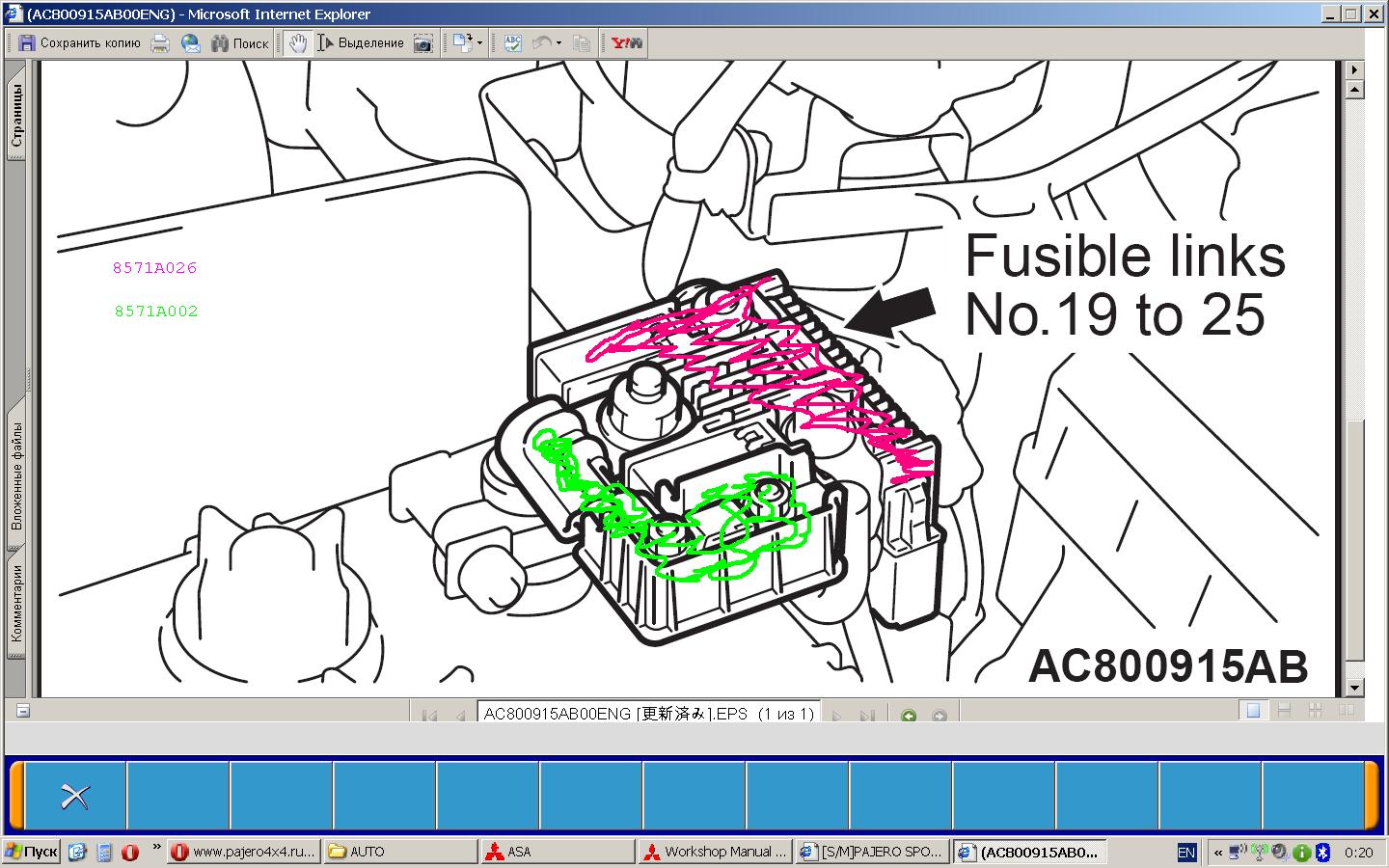This screenshot has width=1389, height=868.
Task: Click the email globe icon
Action: [x=191, y=43]
